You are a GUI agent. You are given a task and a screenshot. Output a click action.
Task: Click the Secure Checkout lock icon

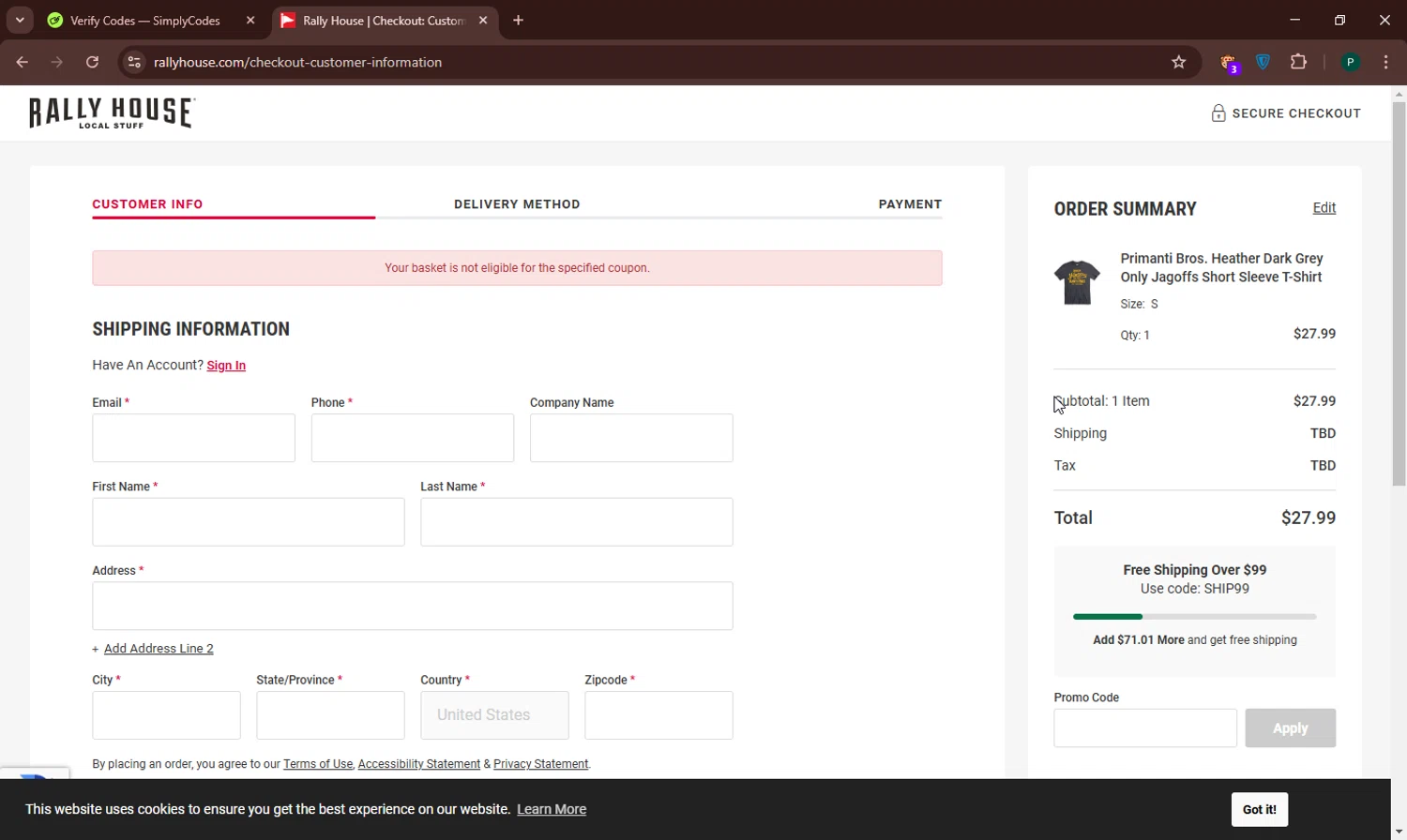pyautogui.click(x=1218, y=113)
